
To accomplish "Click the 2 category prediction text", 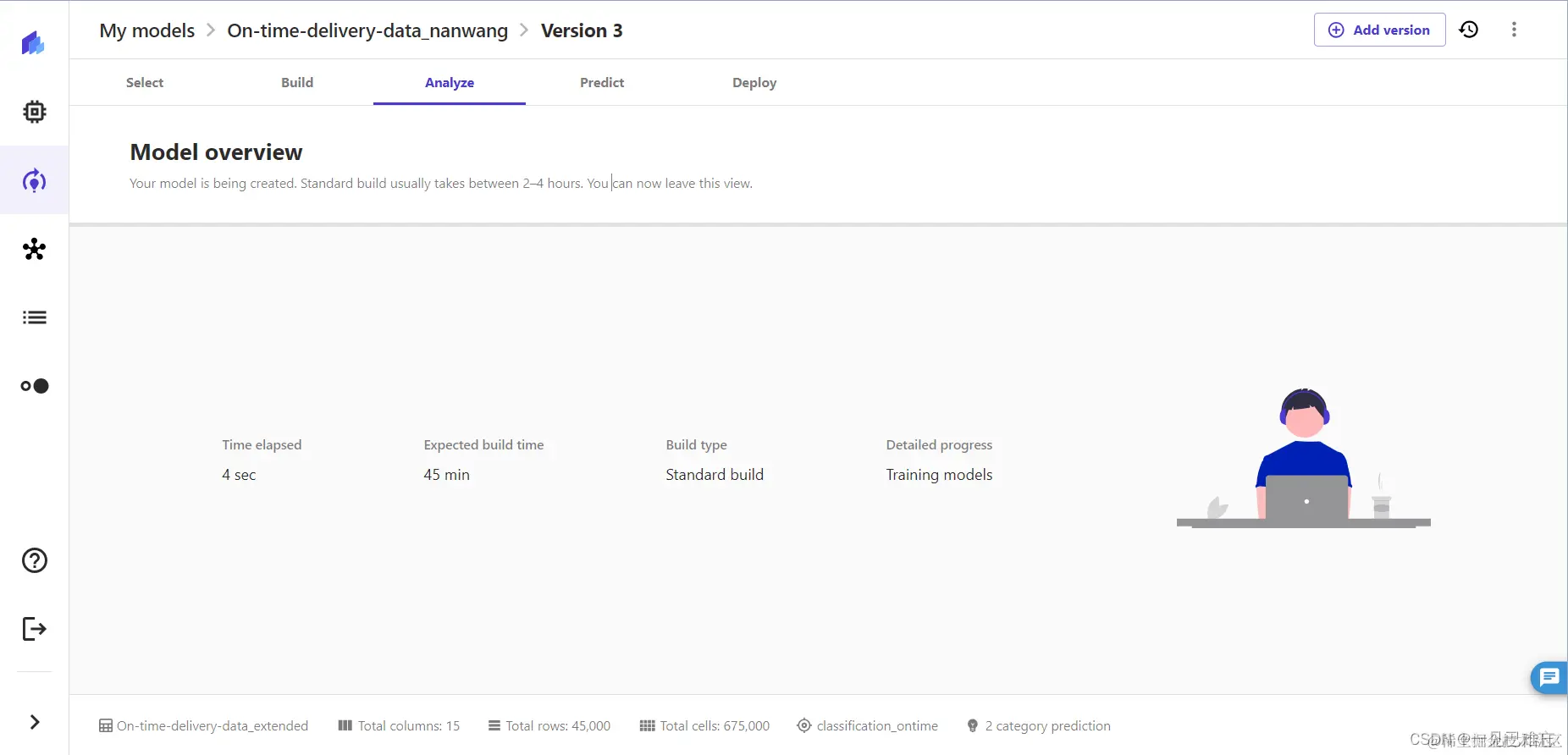I will [1048, 725].
